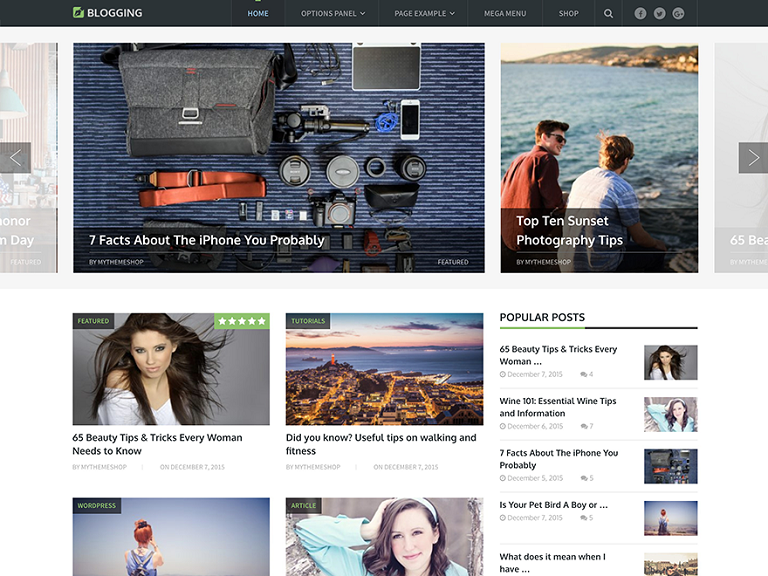Open the Twitter social icon
The width and height of the screenshot is (768, 576).
click(x=659, y=14)
